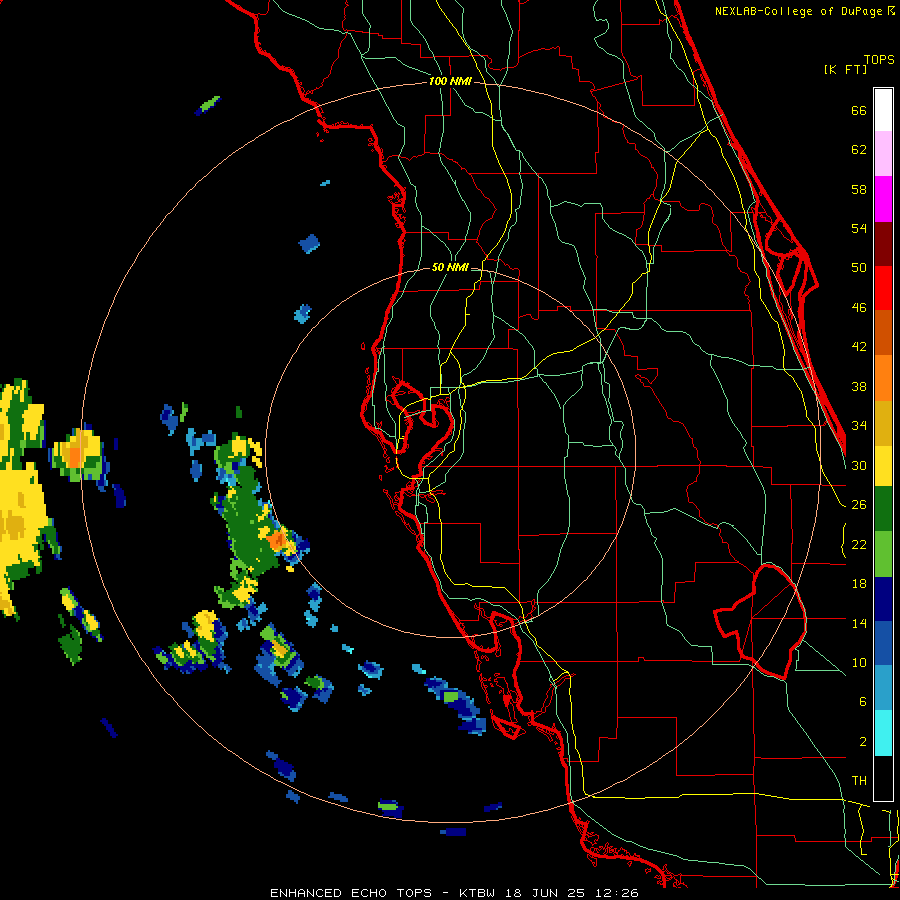Click the 50 NMI range ring label
The width and height of the screenshot is (900, 900).
click(x=450, y=267)
